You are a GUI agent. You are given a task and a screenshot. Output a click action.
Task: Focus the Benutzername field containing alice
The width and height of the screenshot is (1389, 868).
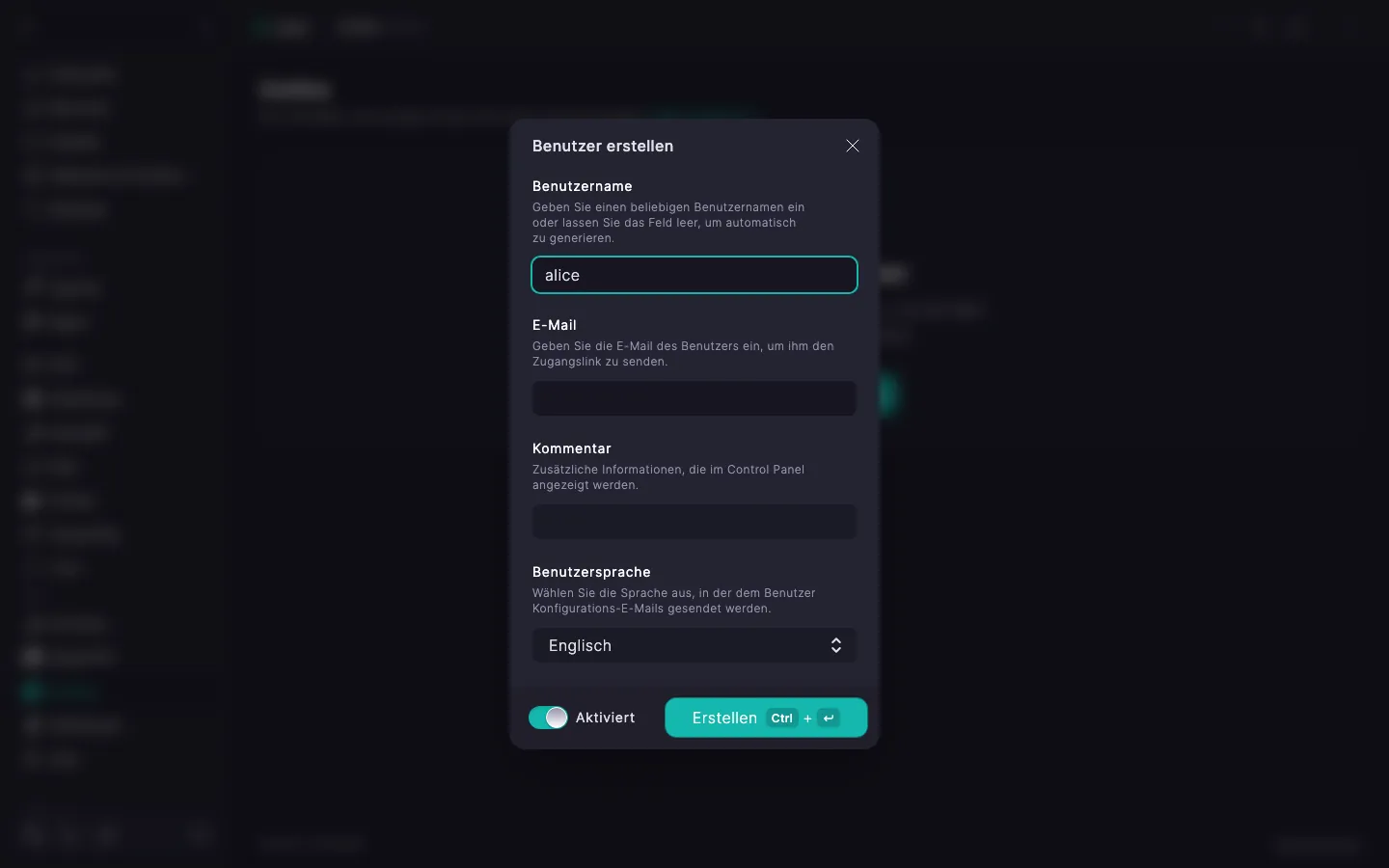(694, 275)
